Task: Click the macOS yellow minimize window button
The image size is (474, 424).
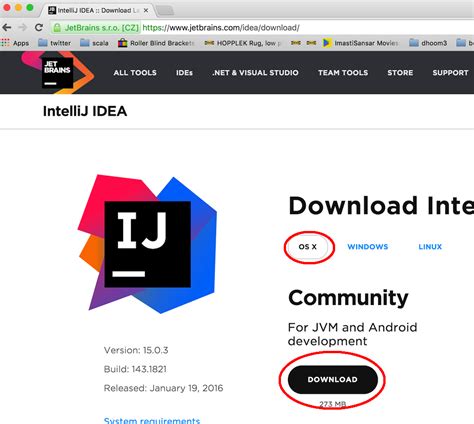Action: 18,7
